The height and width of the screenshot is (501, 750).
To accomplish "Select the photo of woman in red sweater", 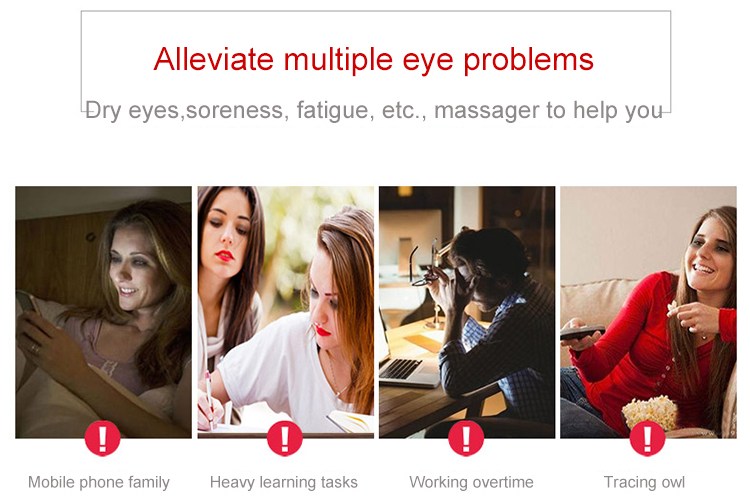I will point(648,312).
